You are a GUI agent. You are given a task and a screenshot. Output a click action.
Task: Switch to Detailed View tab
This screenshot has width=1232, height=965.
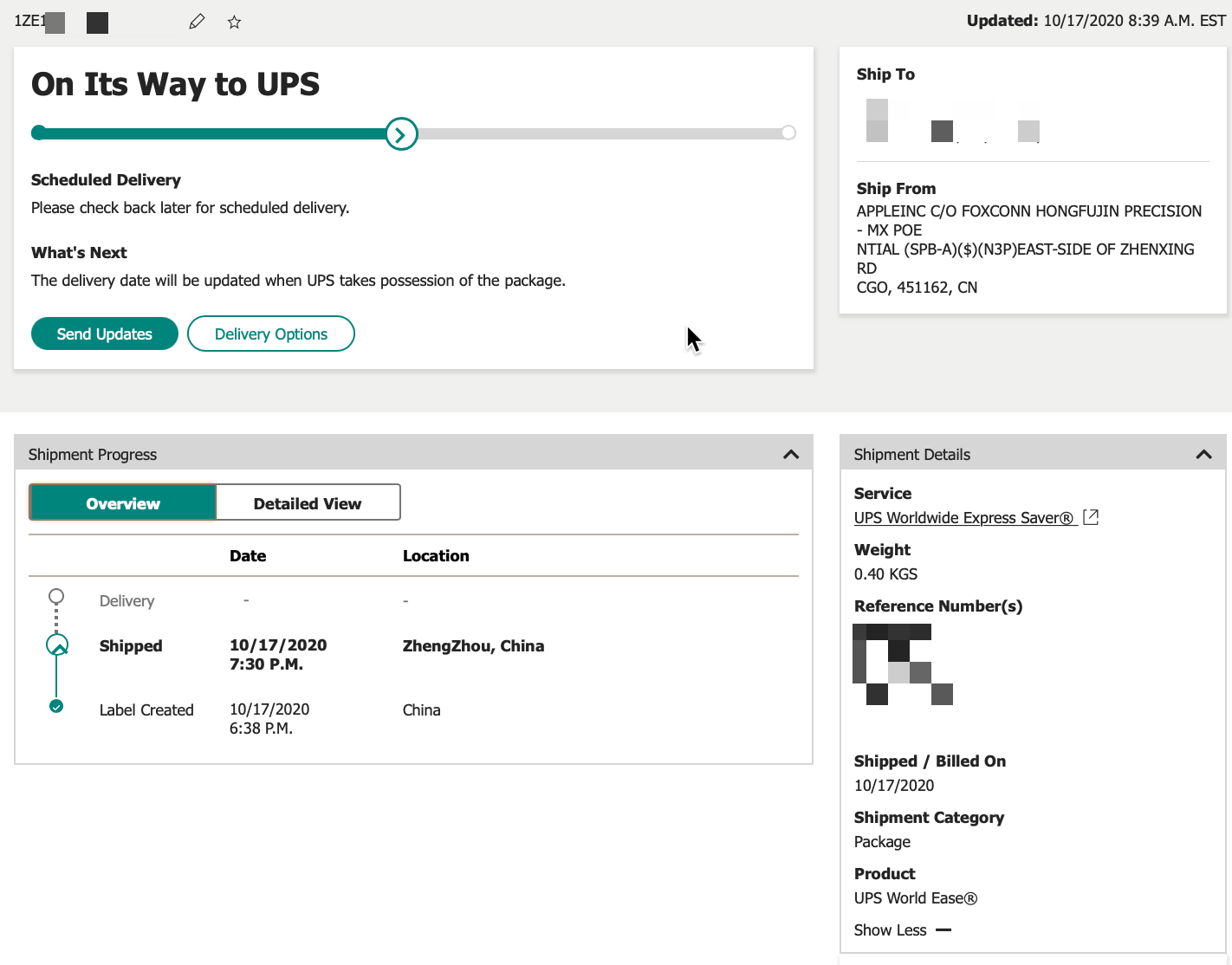click(x=308, y=502)
